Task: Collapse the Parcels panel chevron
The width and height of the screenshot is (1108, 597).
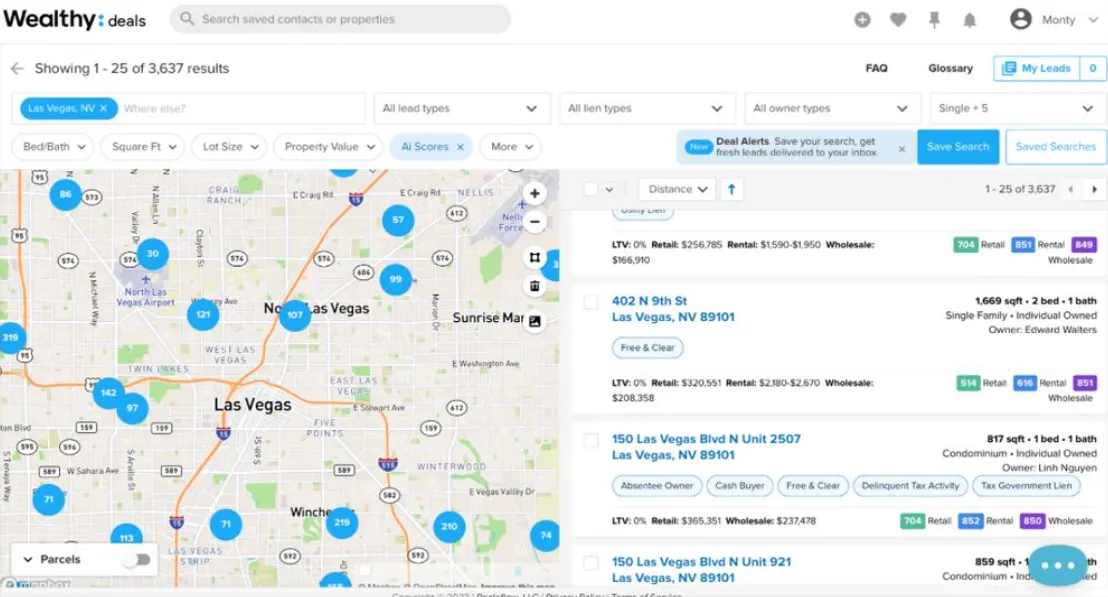Action: [x=28, y=560]
